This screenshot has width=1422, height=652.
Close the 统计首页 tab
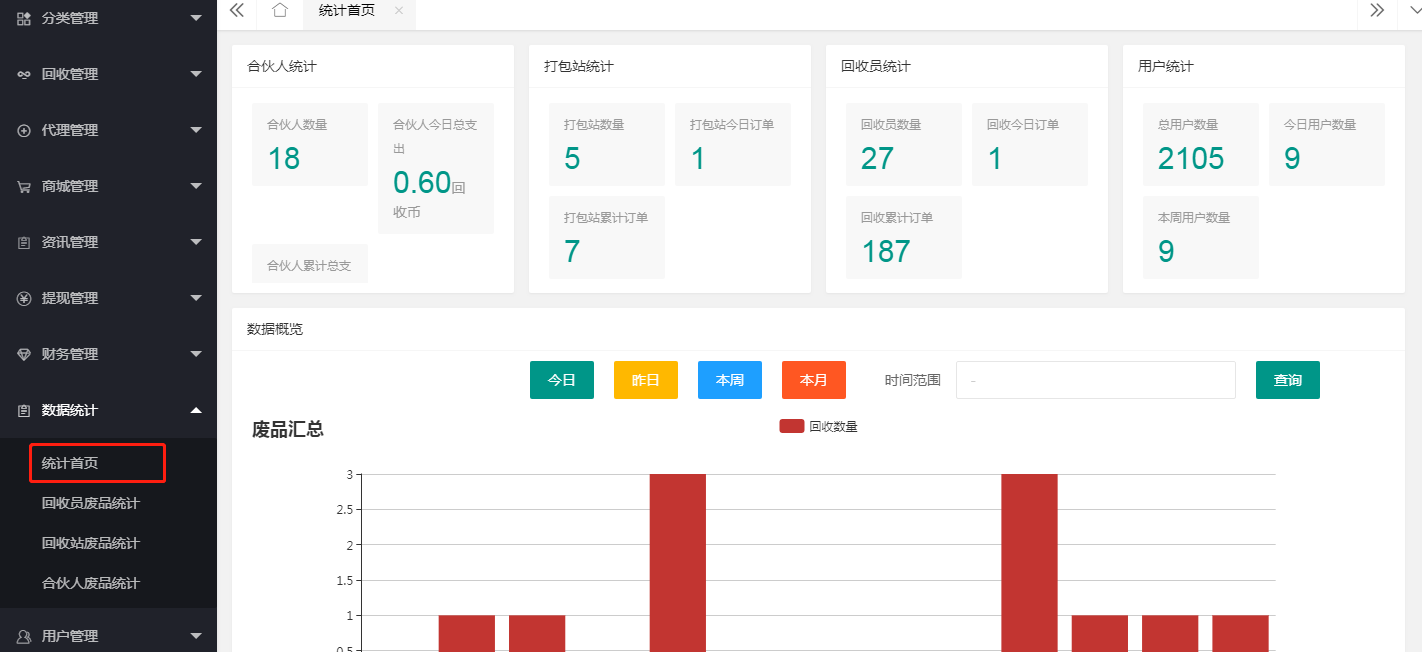point(399,10)
